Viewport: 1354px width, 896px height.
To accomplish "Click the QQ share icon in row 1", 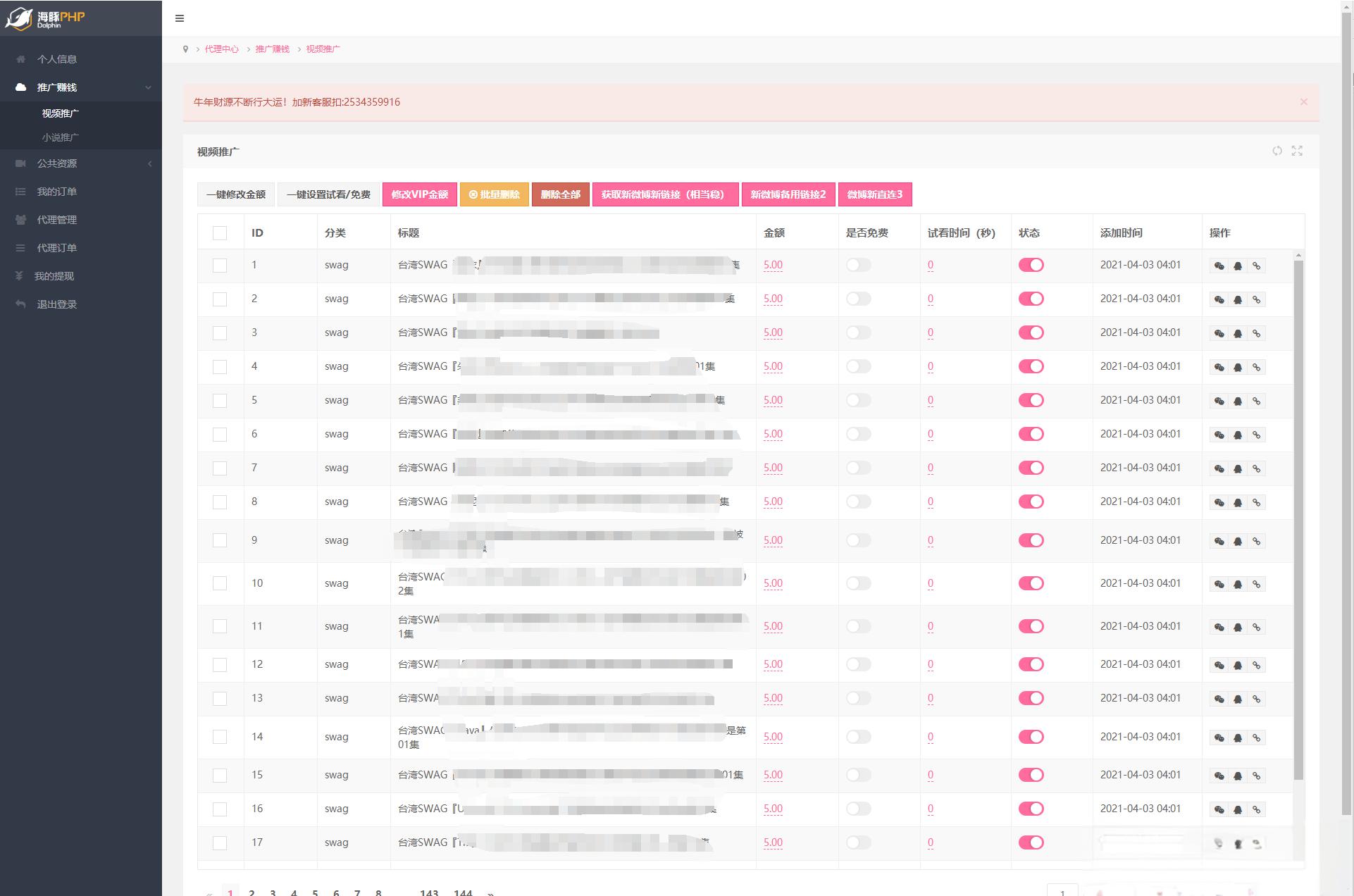I will (1238, 266).
